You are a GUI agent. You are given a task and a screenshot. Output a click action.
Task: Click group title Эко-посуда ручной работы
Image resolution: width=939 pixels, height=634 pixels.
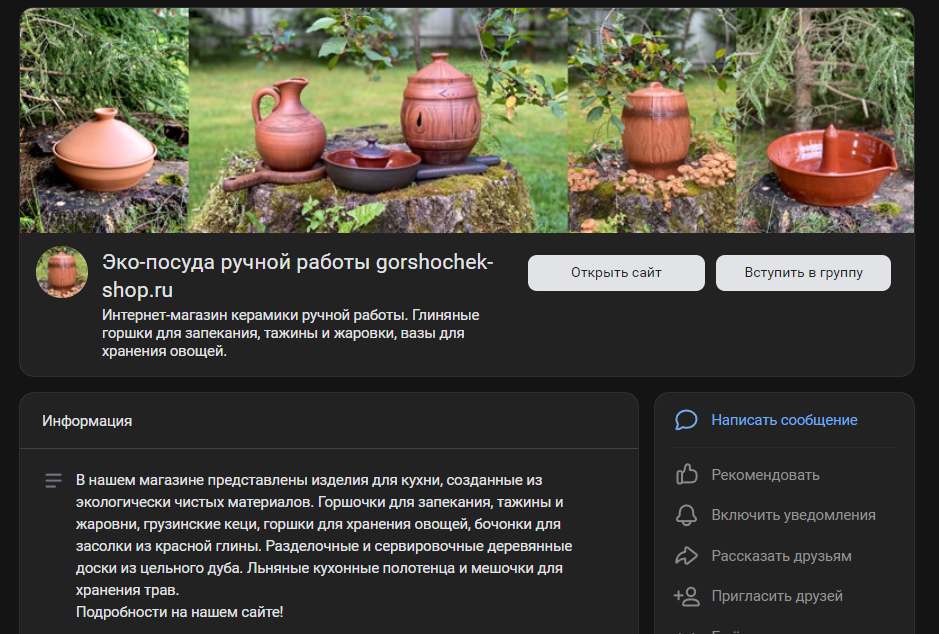tap(298, 276)
